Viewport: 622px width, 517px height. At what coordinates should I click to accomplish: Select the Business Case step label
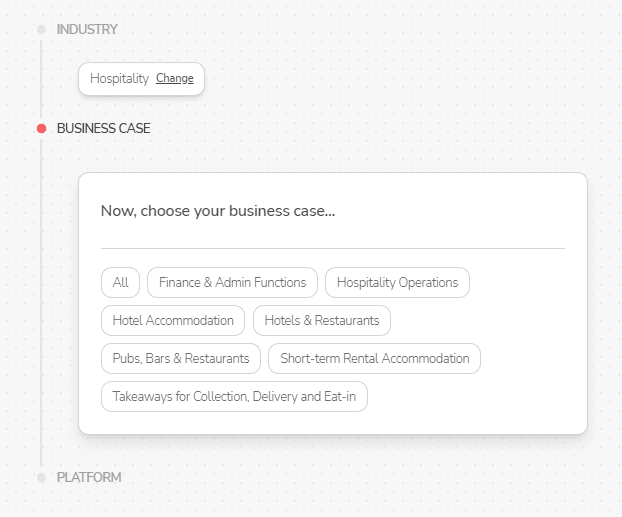coord(104,128)
